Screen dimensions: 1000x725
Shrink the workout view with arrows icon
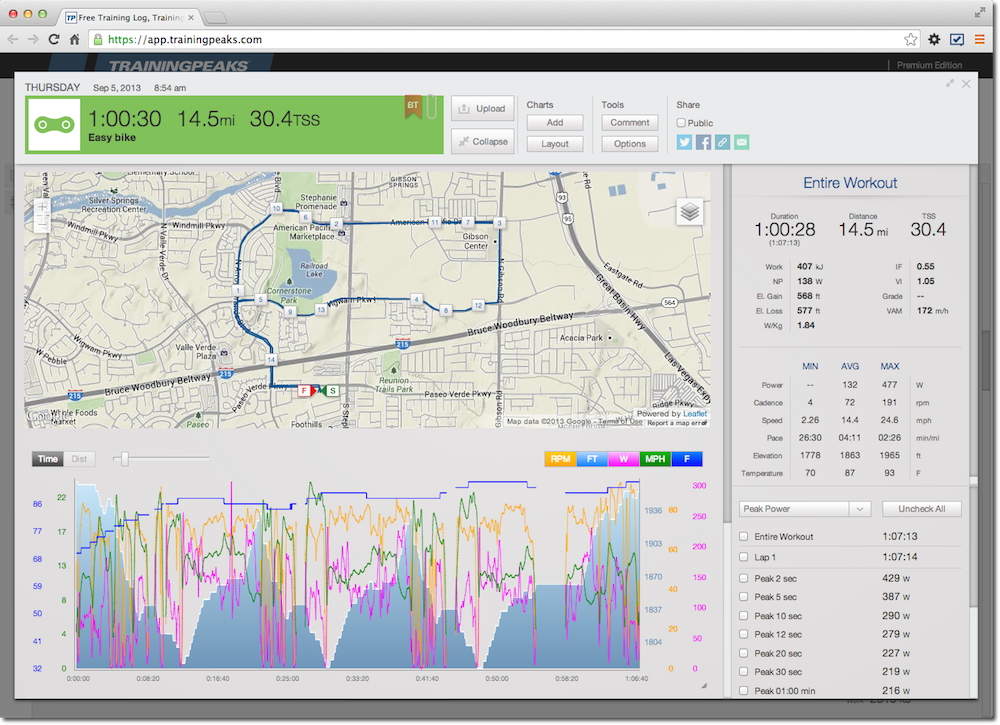pyautogui.click(x=950, y=84)
